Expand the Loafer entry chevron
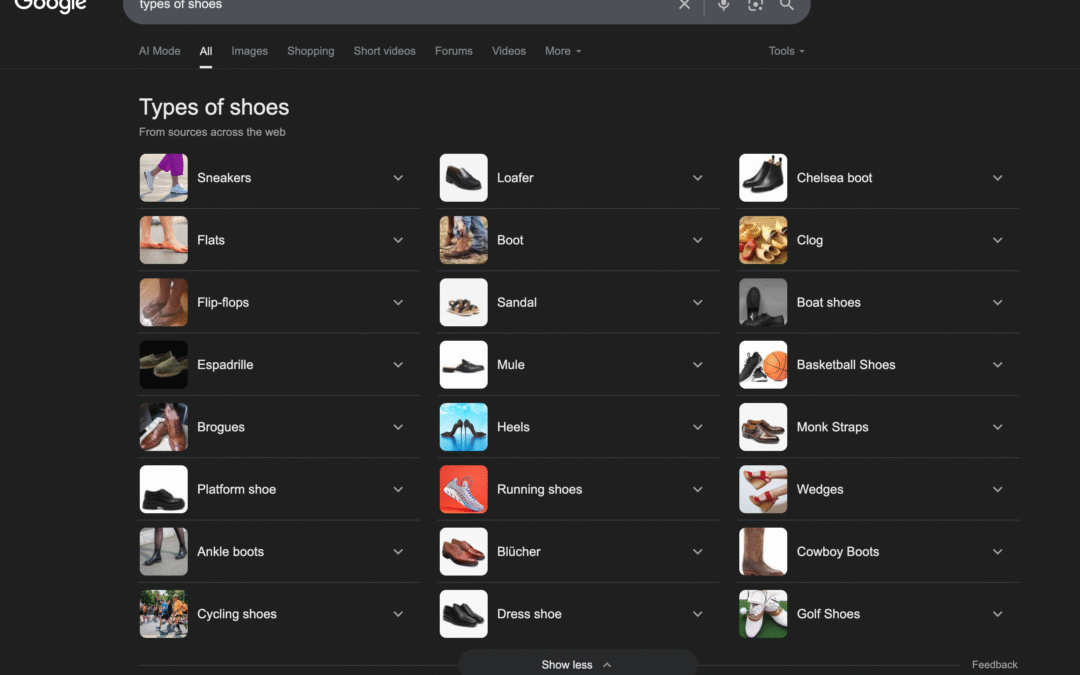 pyautogui.click(x=698, y=178)
